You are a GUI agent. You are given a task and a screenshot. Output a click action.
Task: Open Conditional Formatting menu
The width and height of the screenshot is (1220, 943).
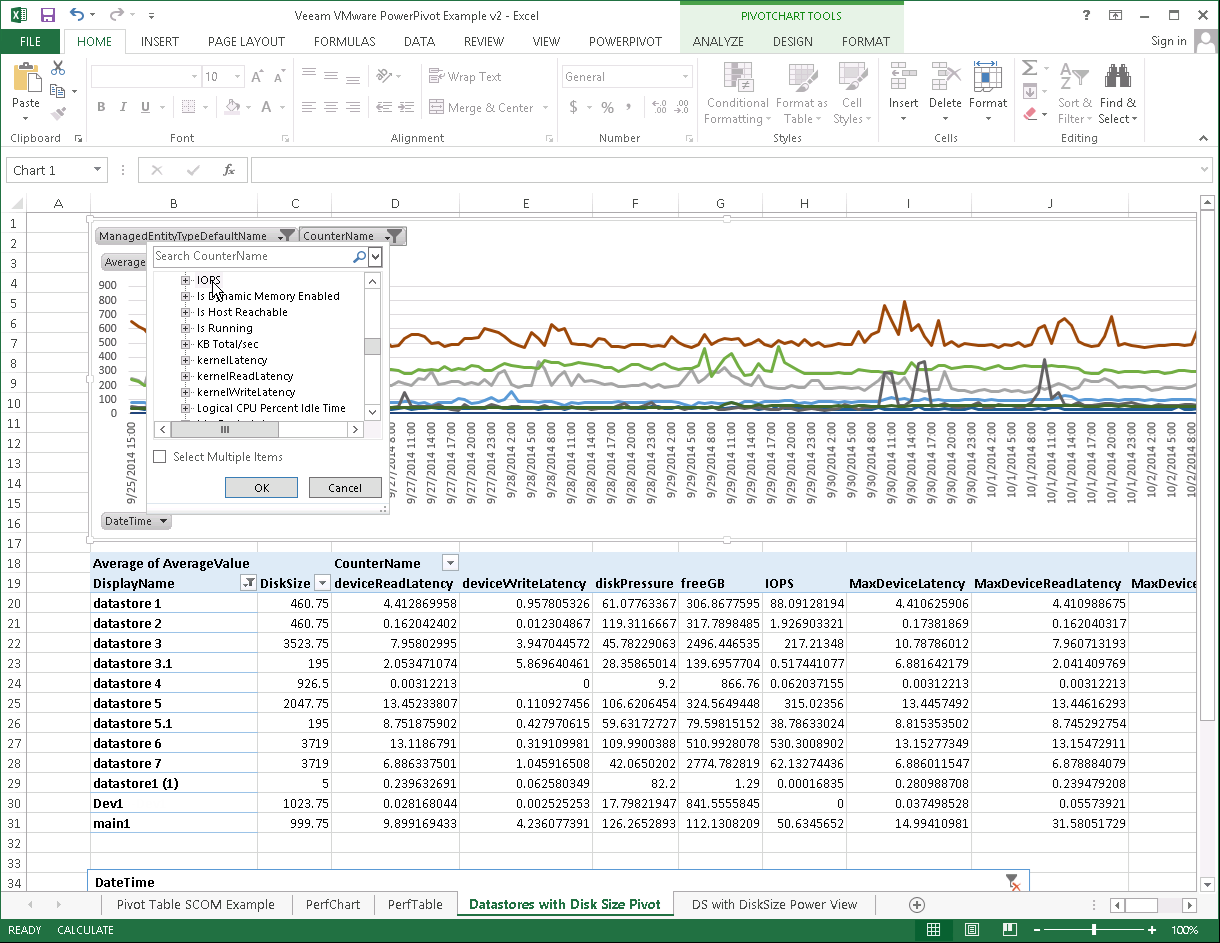[737, 94]
